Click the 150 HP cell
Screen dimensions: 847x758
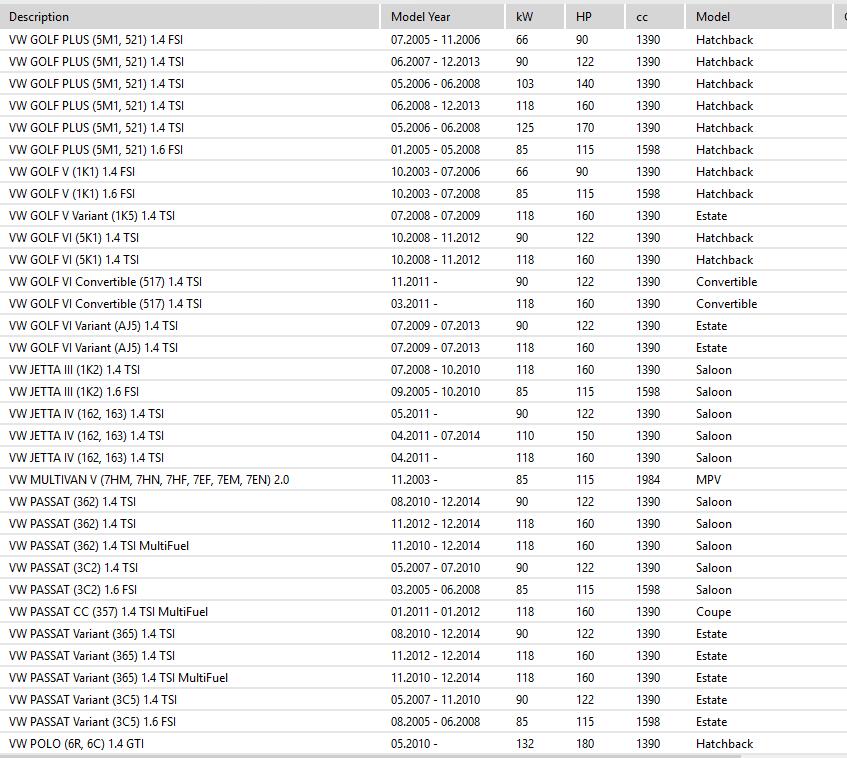coord(585,436)
